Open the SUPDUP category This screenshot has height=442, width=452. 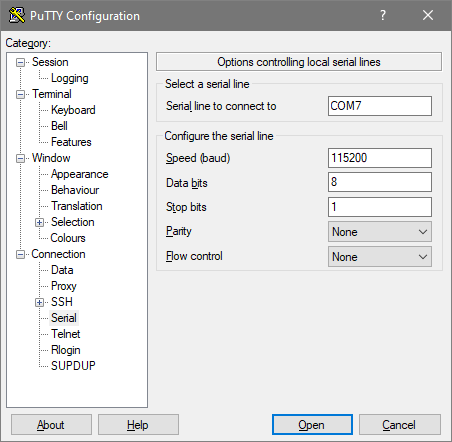73,366
